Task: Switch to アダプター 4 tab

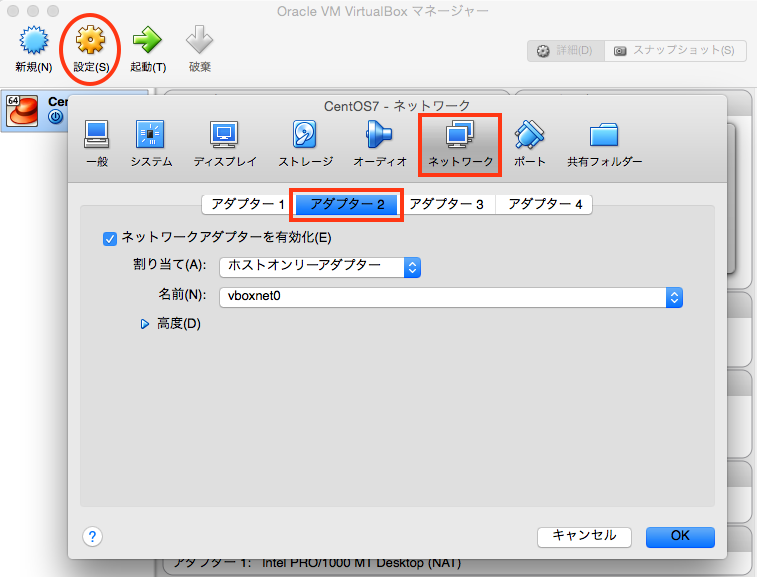Action: 544,204
